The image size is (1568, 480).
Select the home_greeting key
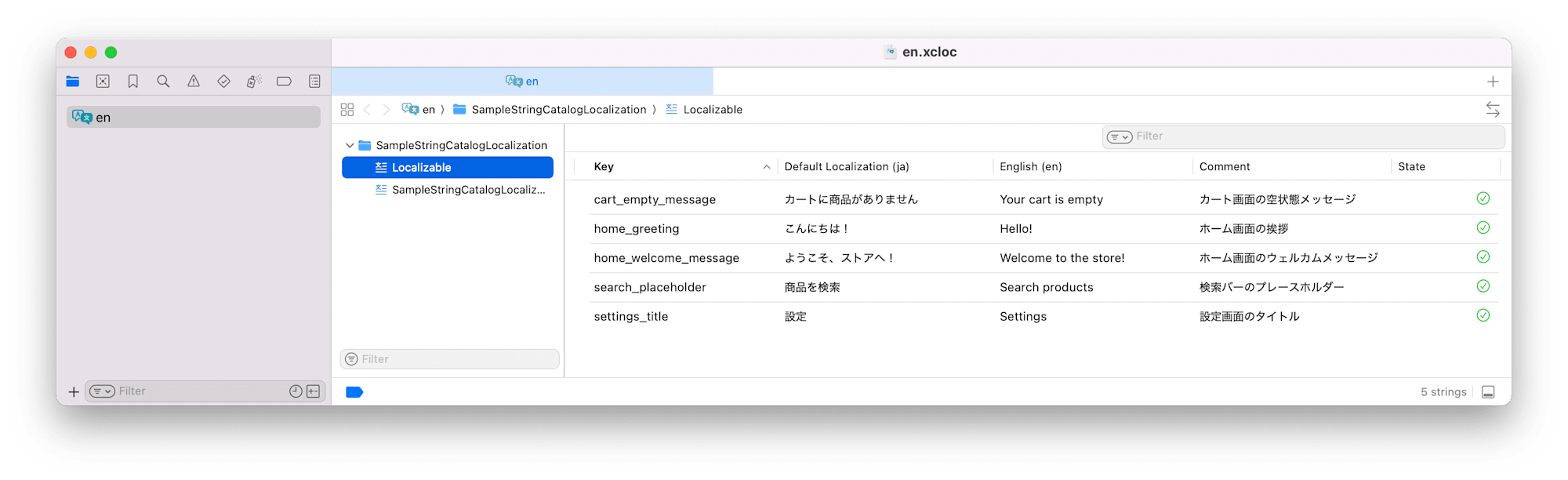(x=637, y=229)
